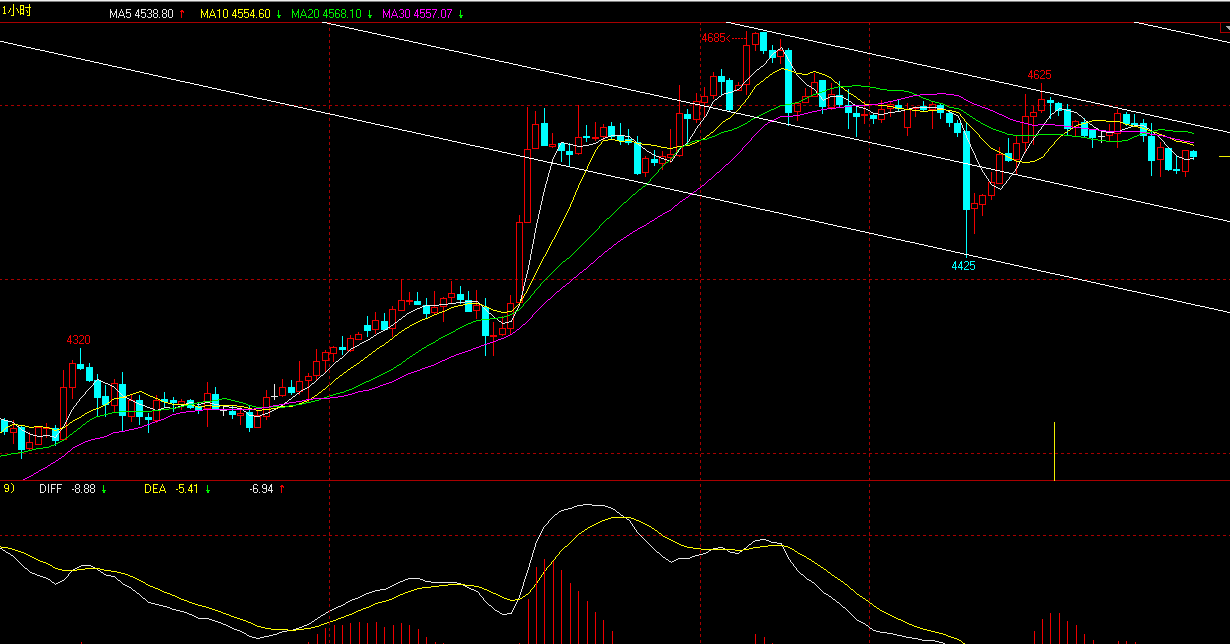The image size is (1230, 644).
Task: Click the green down arrow beside MA20
Action: pyautogui.click(x=370, y=14)
